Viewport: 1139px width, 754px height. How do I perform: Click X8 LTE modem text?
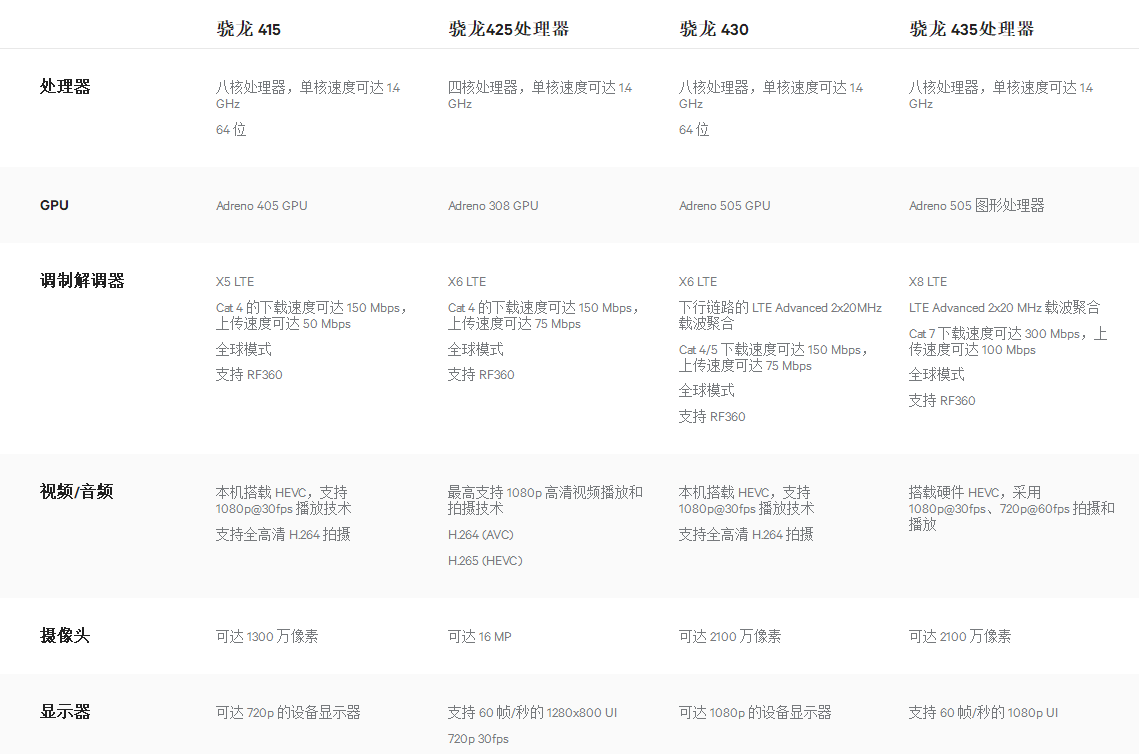928,282
